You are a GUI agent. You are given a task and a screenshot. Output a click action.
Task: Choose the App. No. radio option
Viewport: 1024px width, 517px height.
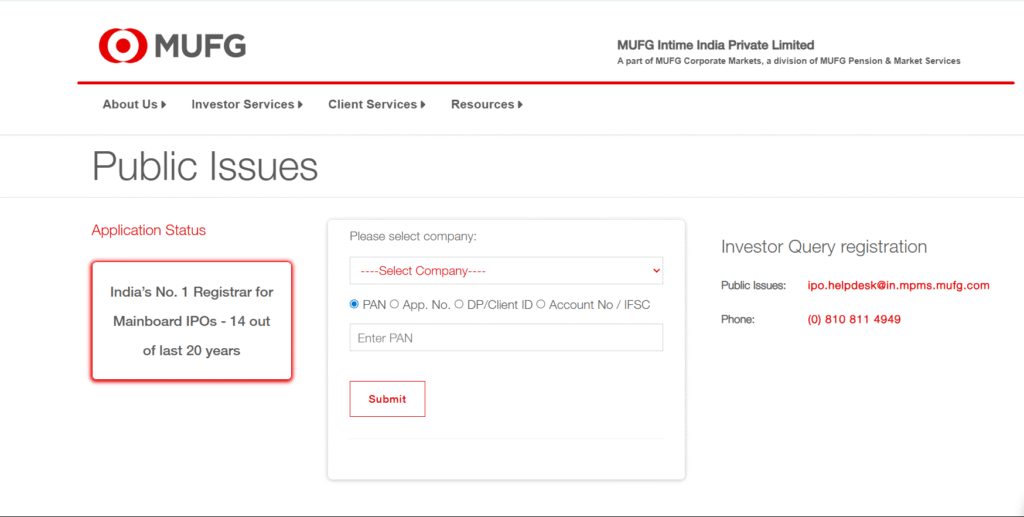[394, 304]
